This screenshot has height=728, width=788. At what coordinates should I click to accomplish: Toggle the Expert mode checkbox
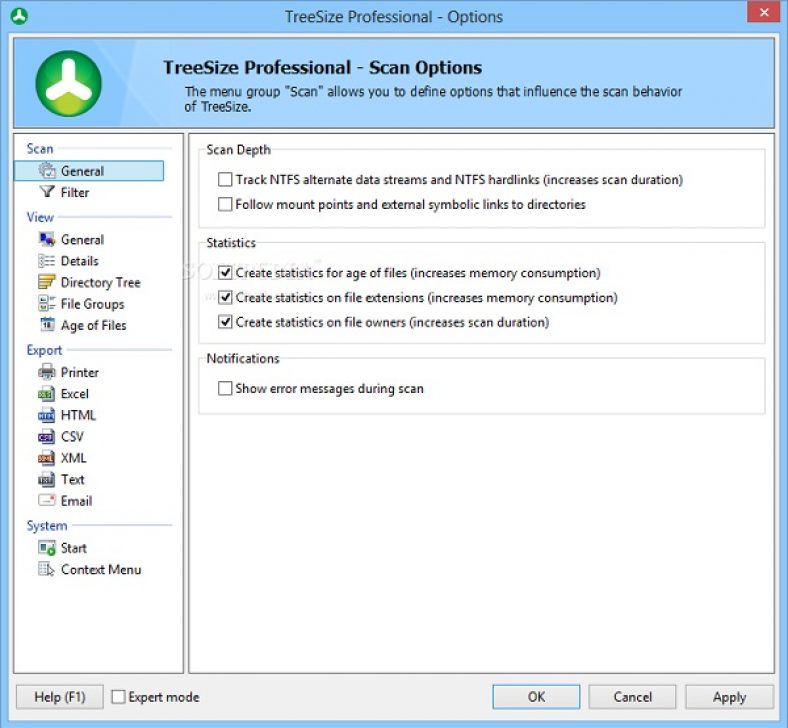tap(118, 696)
